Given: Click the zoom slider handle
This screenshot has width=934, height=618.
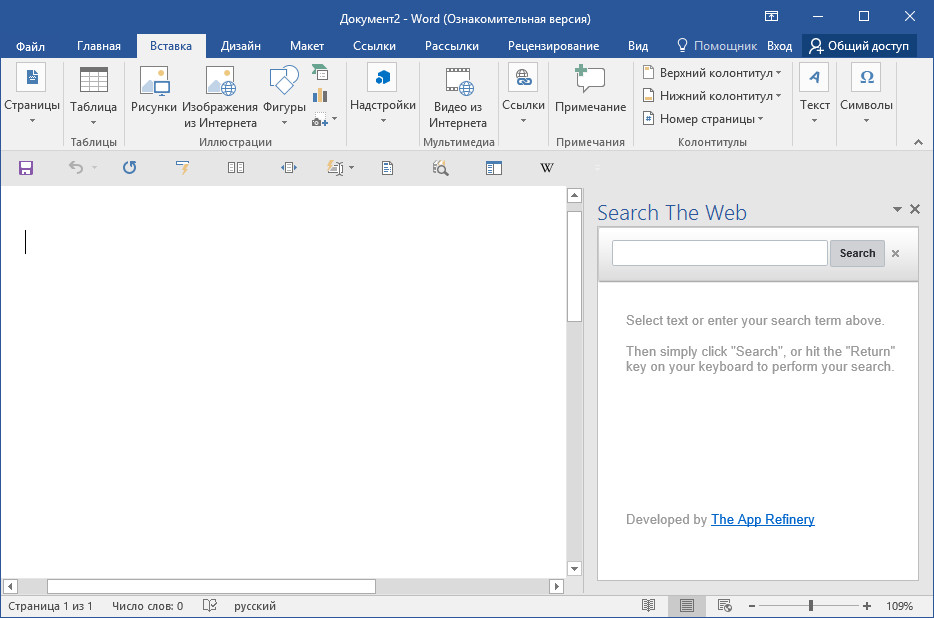Looking at the screenshot, I should tap(810, 606).
